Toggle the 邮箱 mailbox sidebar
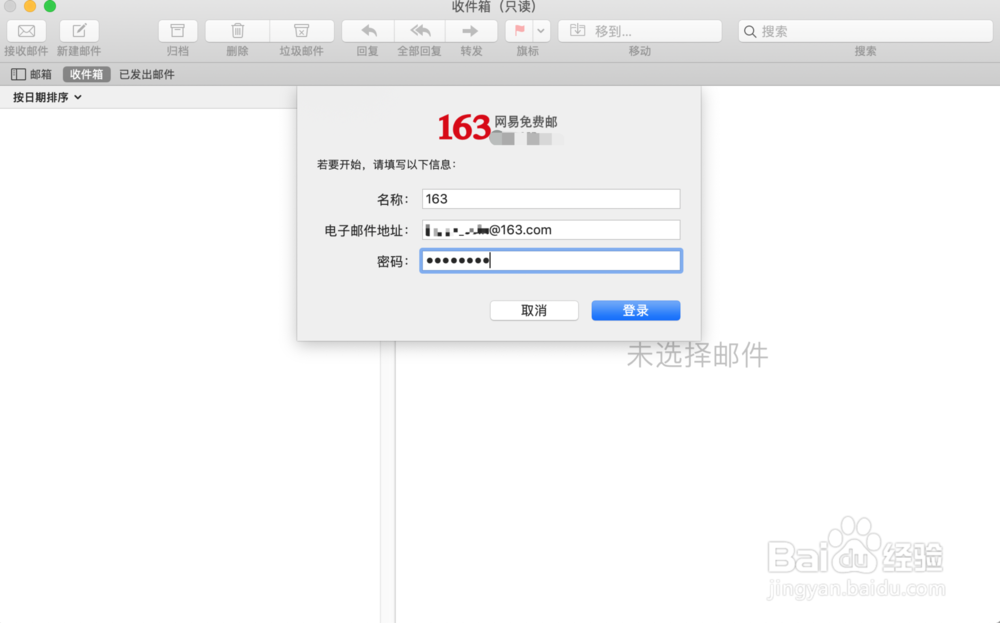 click(31, 75)
